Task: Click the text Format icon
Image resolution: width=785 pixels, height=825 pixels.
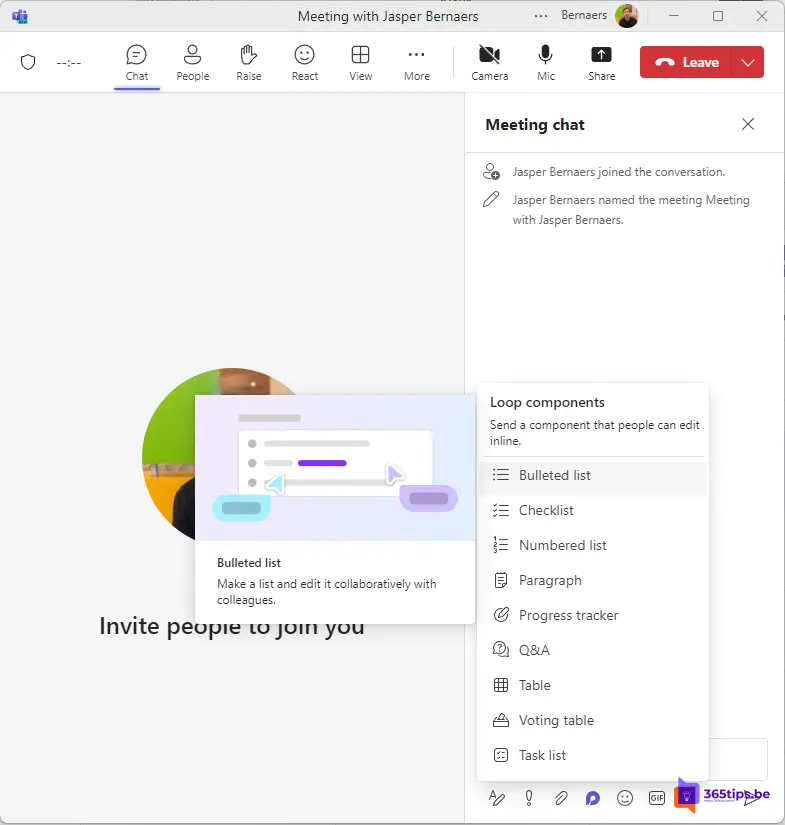Action: (x=497, y=798)
